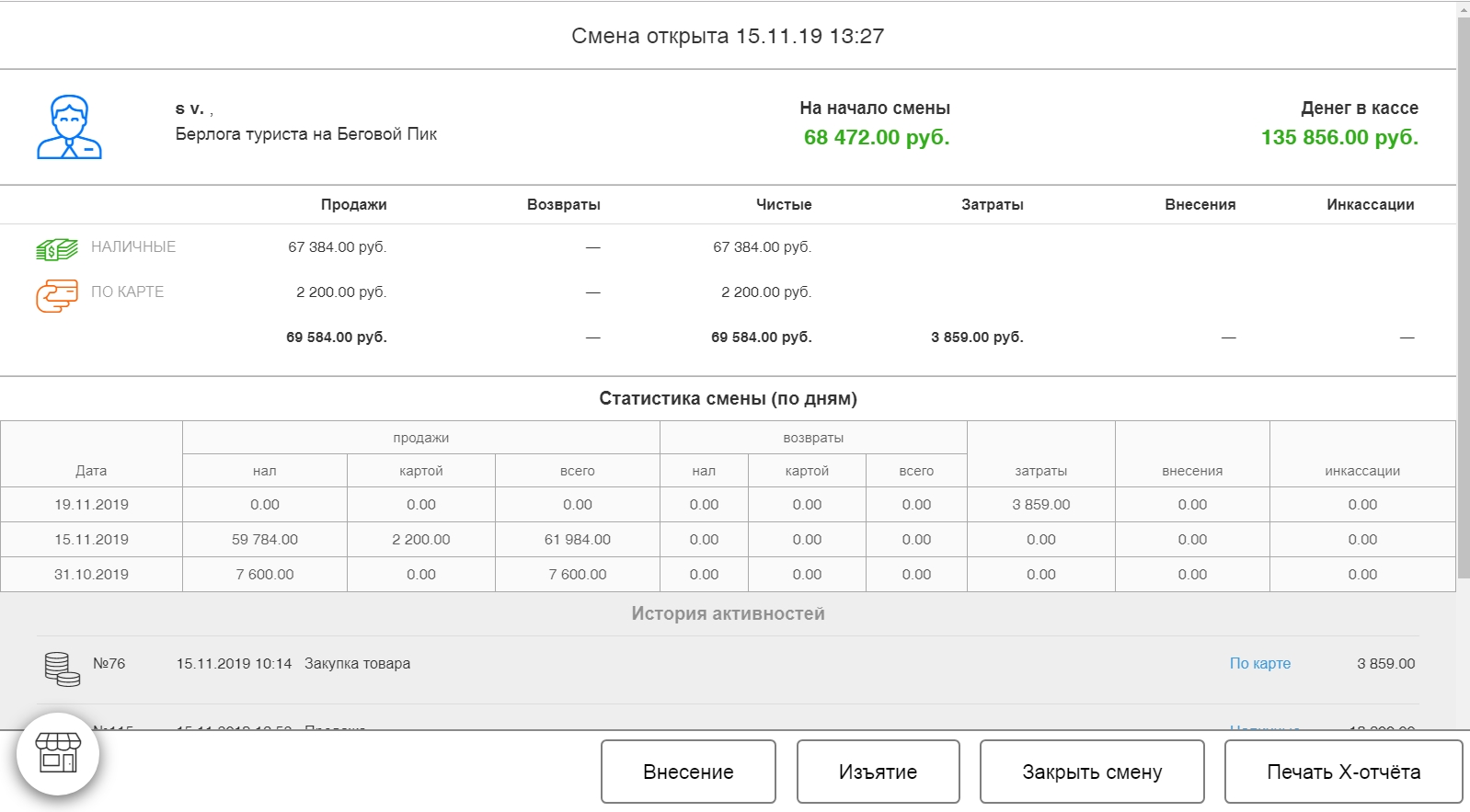Click the НАЛИЧНЫЕ row label
Viewport: 1470px width, 812px height.
[133, 246]
